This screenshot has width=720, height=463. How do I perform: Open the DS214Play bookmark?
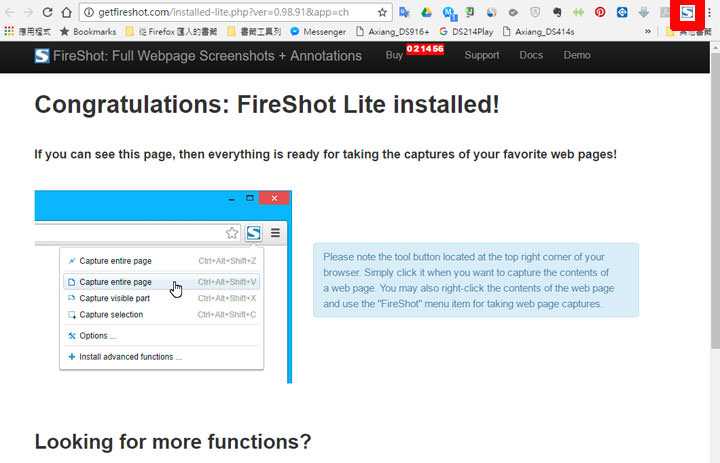tap(466, 32)
